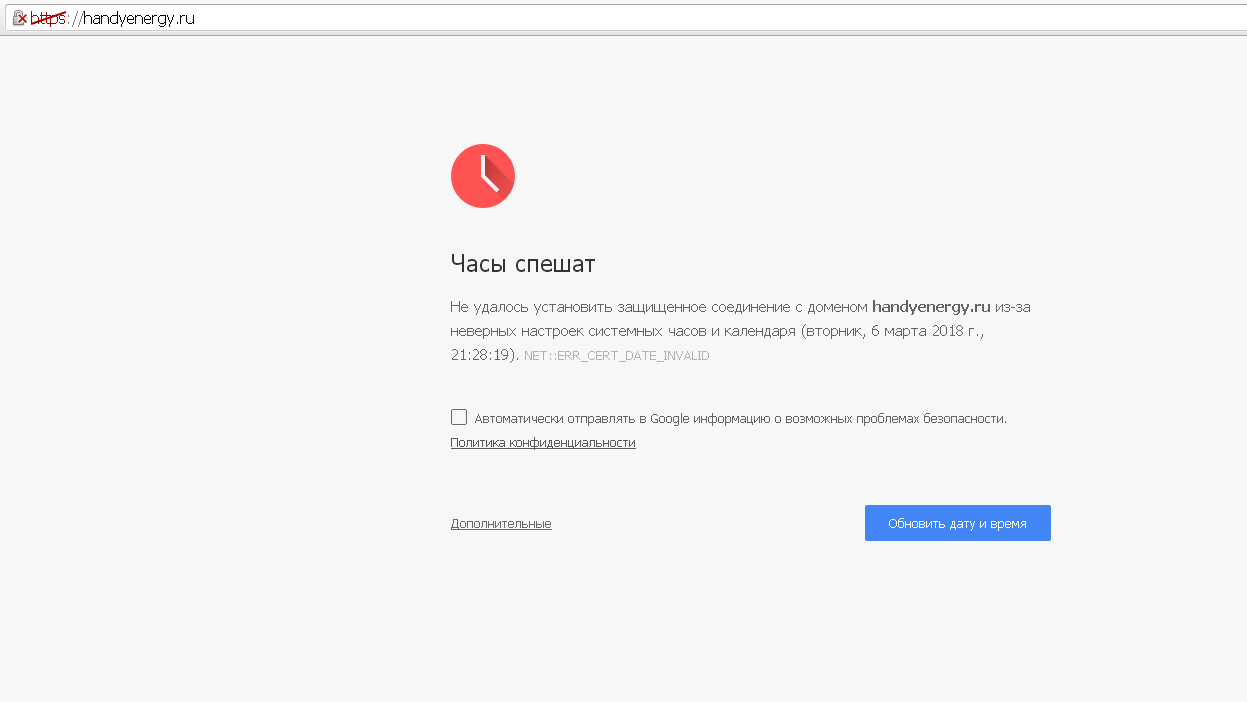
Task: Click the empty area of the address bar
Action: (x=700, y=18)
